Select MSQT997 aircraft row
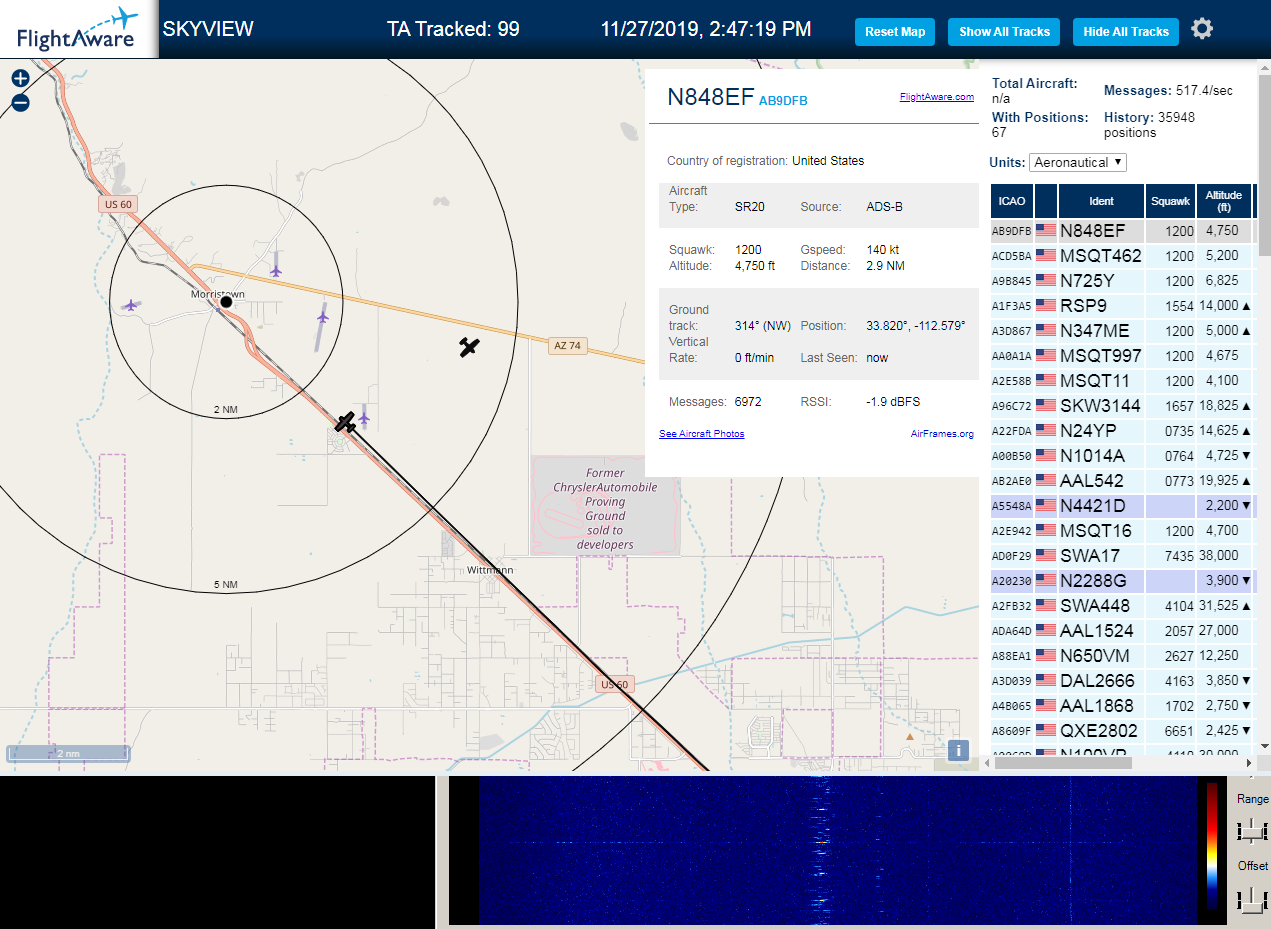 [x=1122, y=356]
